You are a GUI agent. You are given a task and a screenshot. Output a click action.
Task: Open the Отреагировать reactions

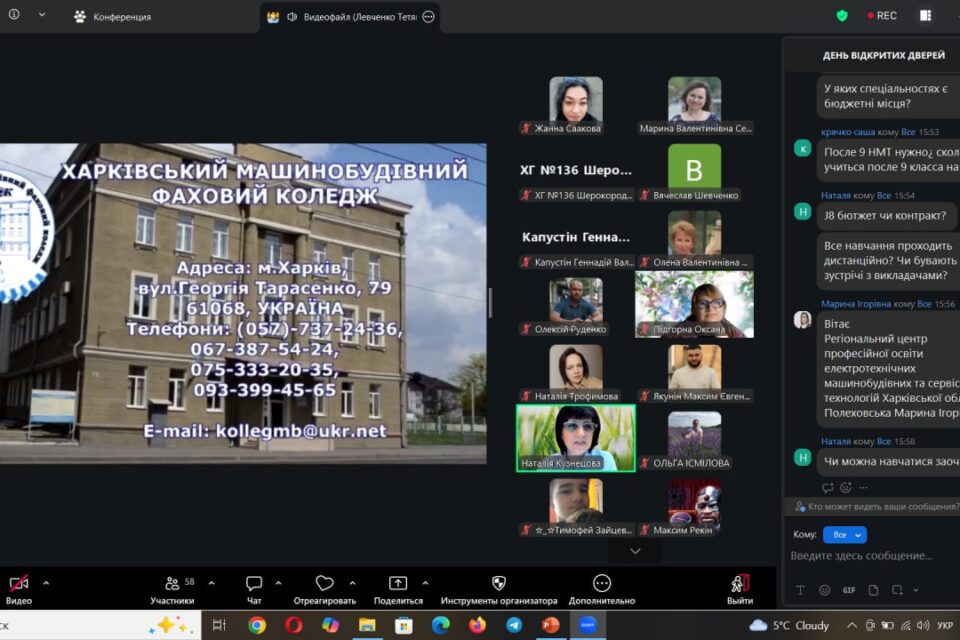(x=324, y=590)
